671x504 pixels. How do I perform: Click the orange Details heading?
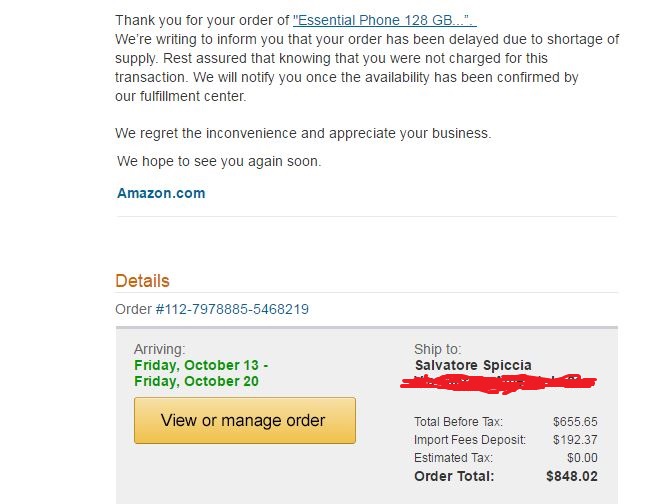click(142, 281)
